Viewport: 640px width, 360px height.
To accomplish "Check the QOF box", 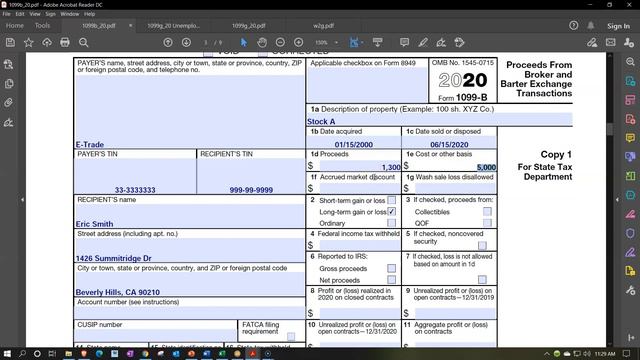I will point(487,223).
